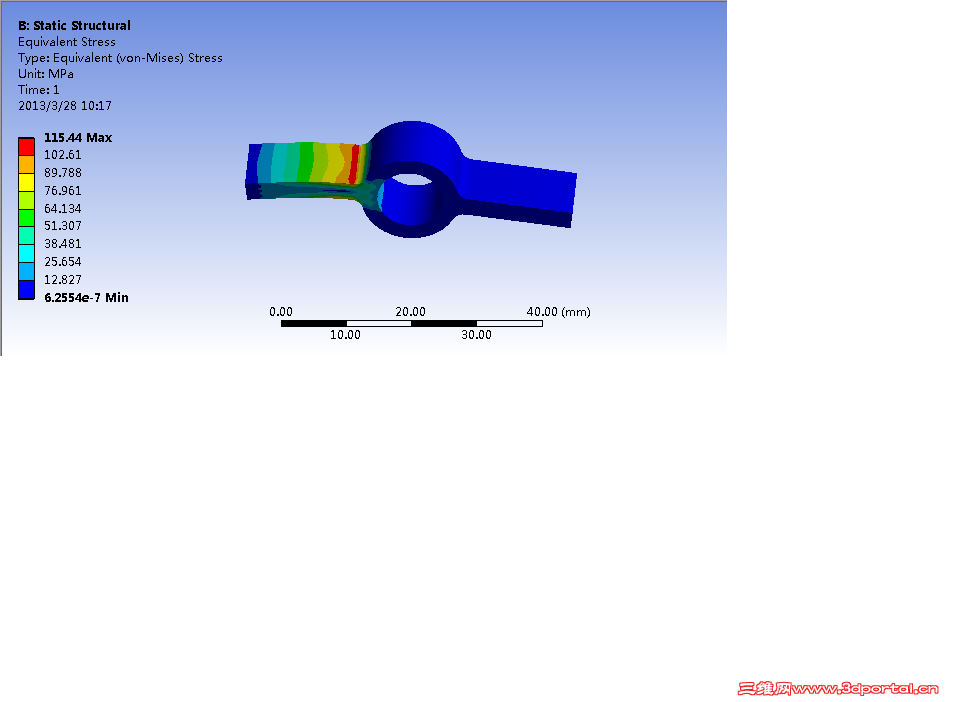Select the '89.788' legend value
This screenshot has height=702, width=958.
[62, 172]
